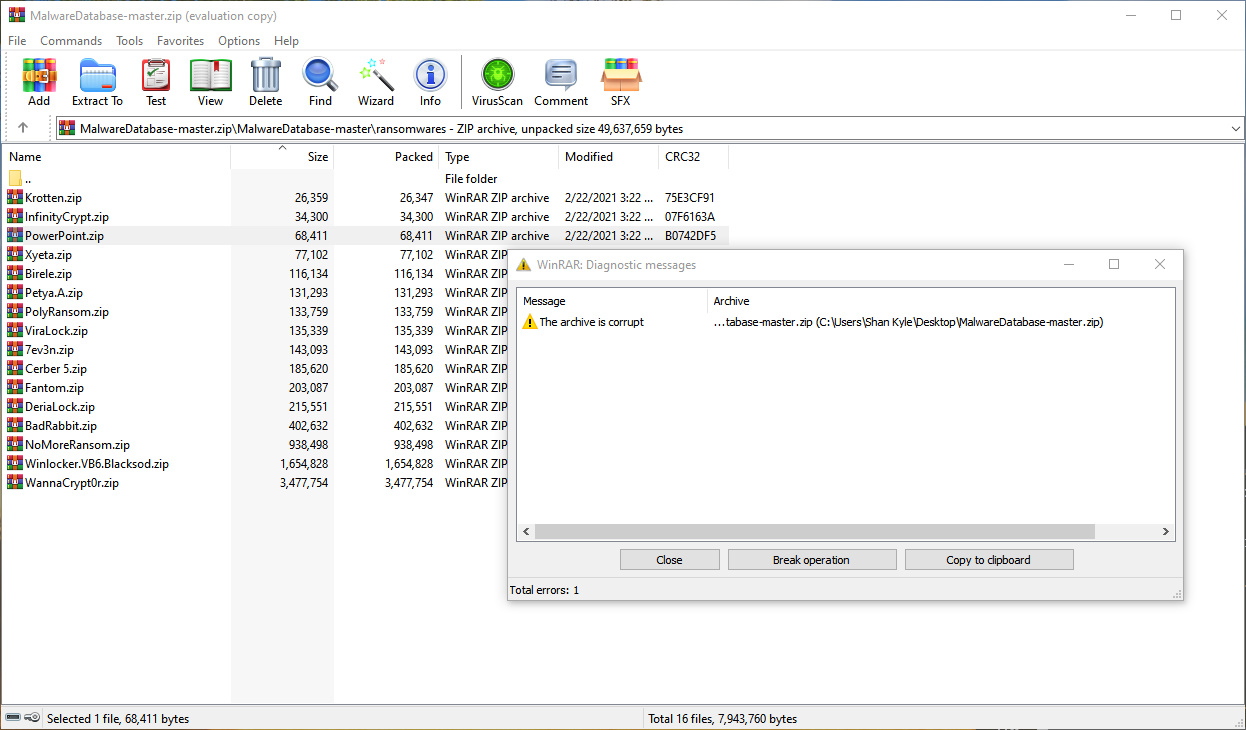Click the CRC32 value 07F6163A
This screenshot has width=1246, height=730.
[x=690, y=217]
